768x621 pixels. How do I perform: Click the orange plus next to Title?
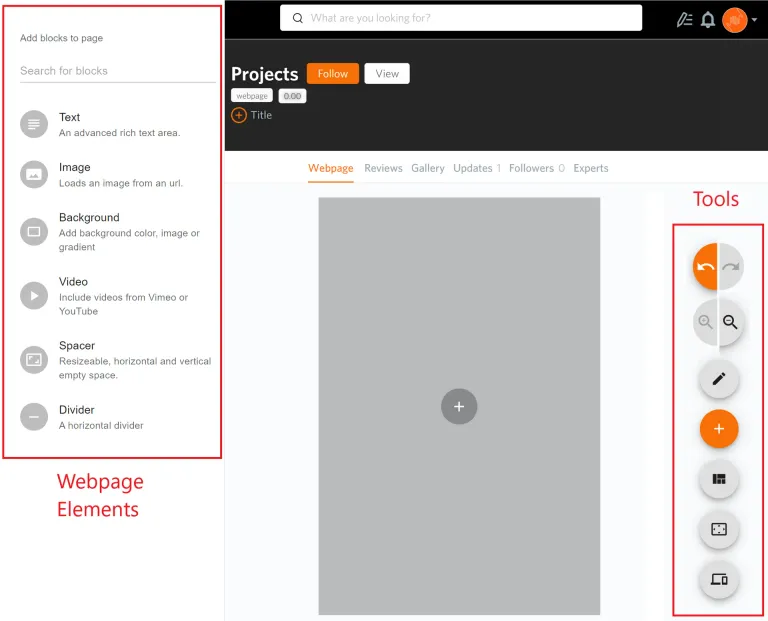click(x=239, y=116)
